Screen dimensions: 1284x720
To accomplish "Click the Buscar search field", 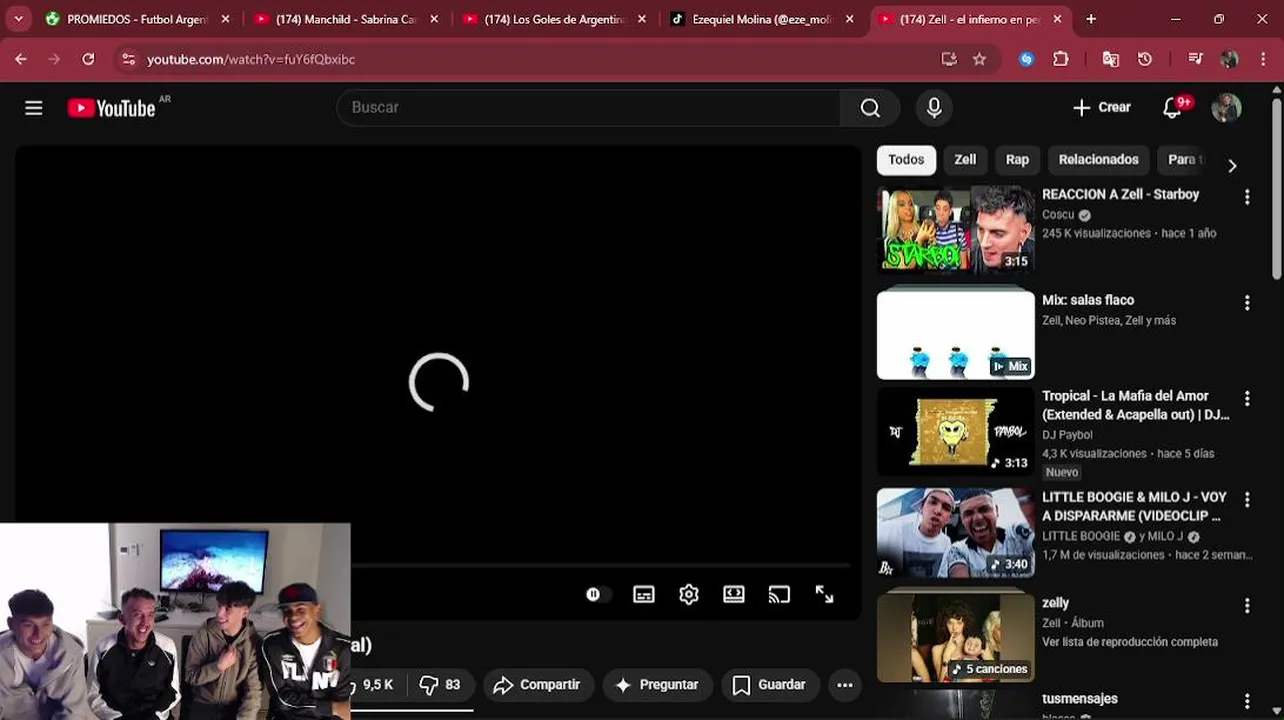I will point(590,108).
